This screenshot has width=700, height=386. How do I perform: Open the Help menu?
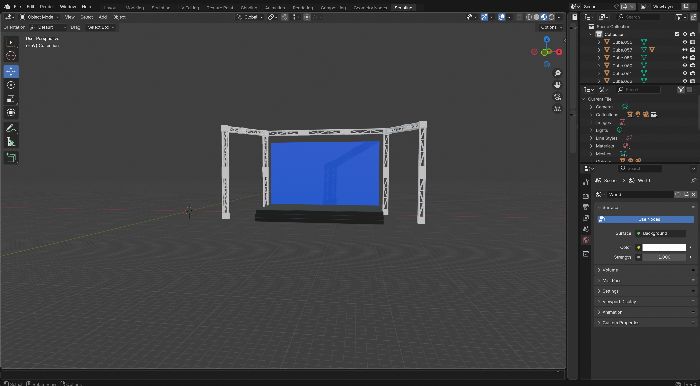click(86, 7)
